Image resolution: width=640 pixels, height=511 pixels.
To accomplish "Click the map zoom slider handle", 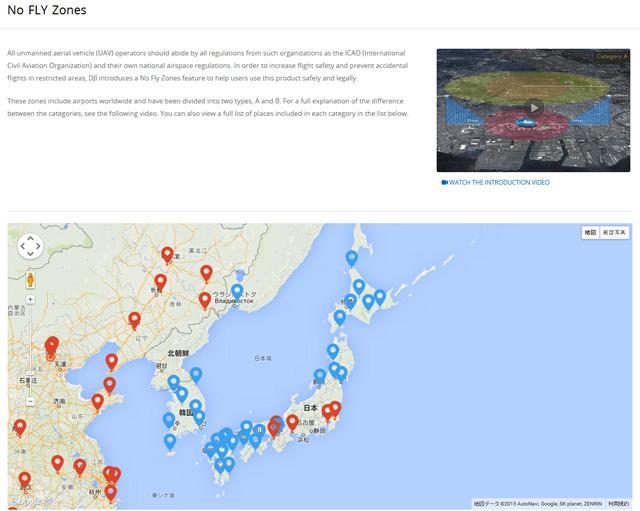I will click(30, 373).
